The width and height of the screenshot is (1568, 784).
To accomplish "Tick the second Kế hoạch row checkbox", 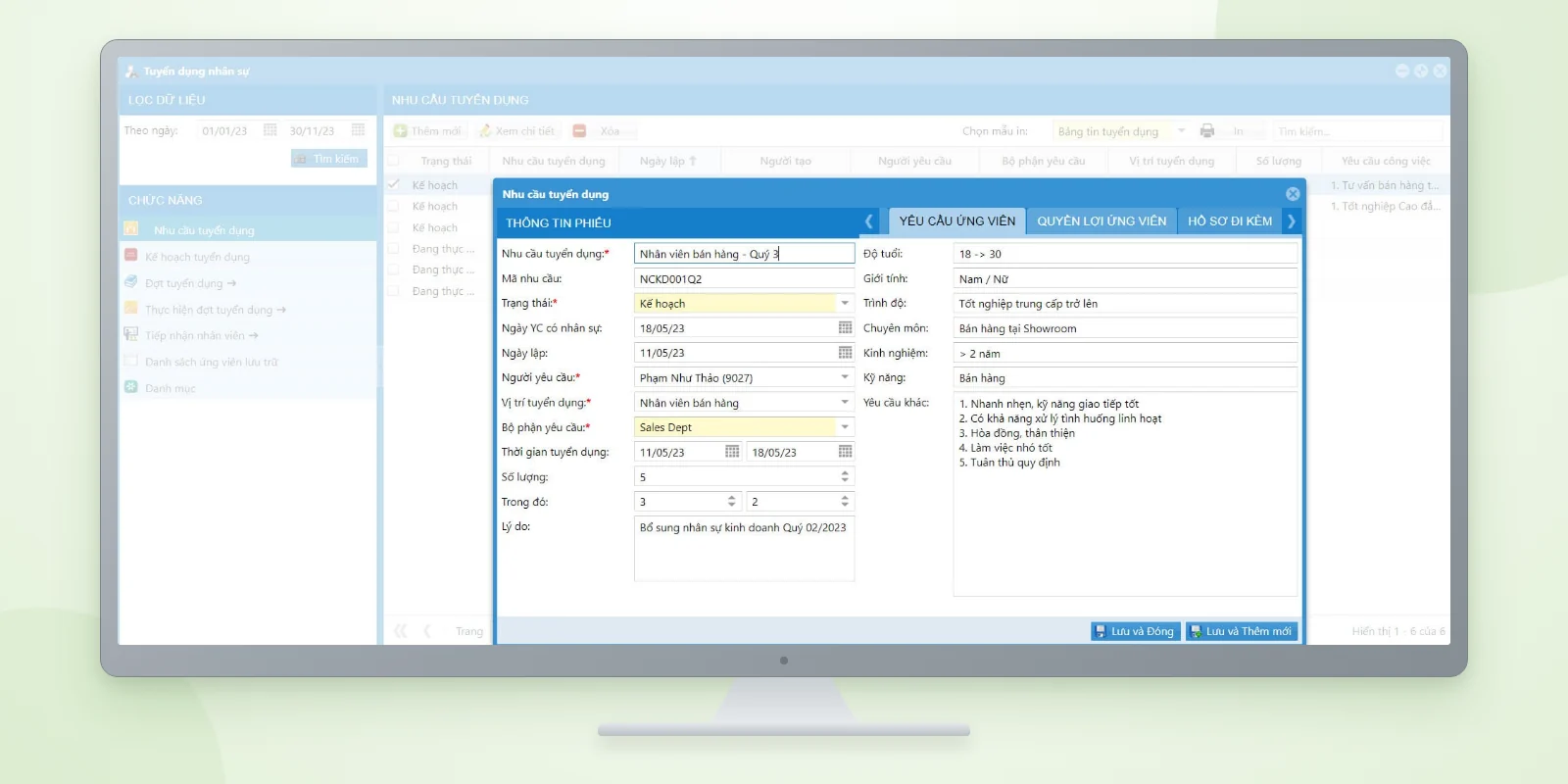I will pos(393,206).
